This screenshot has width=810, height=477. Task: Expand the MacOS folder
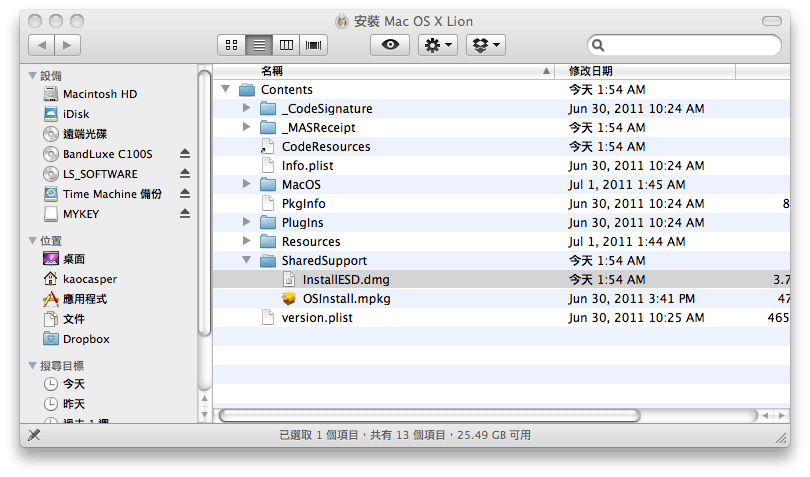pos(246,183)
